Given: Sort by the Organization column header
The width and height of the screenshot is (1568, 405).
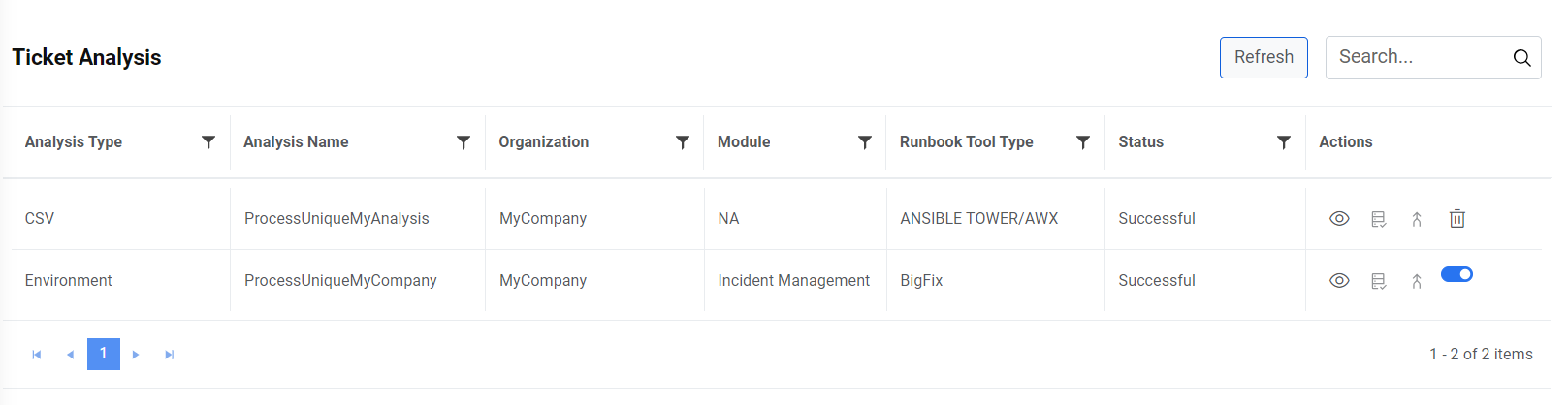Looking at the screenshot, I should point(544,142).
